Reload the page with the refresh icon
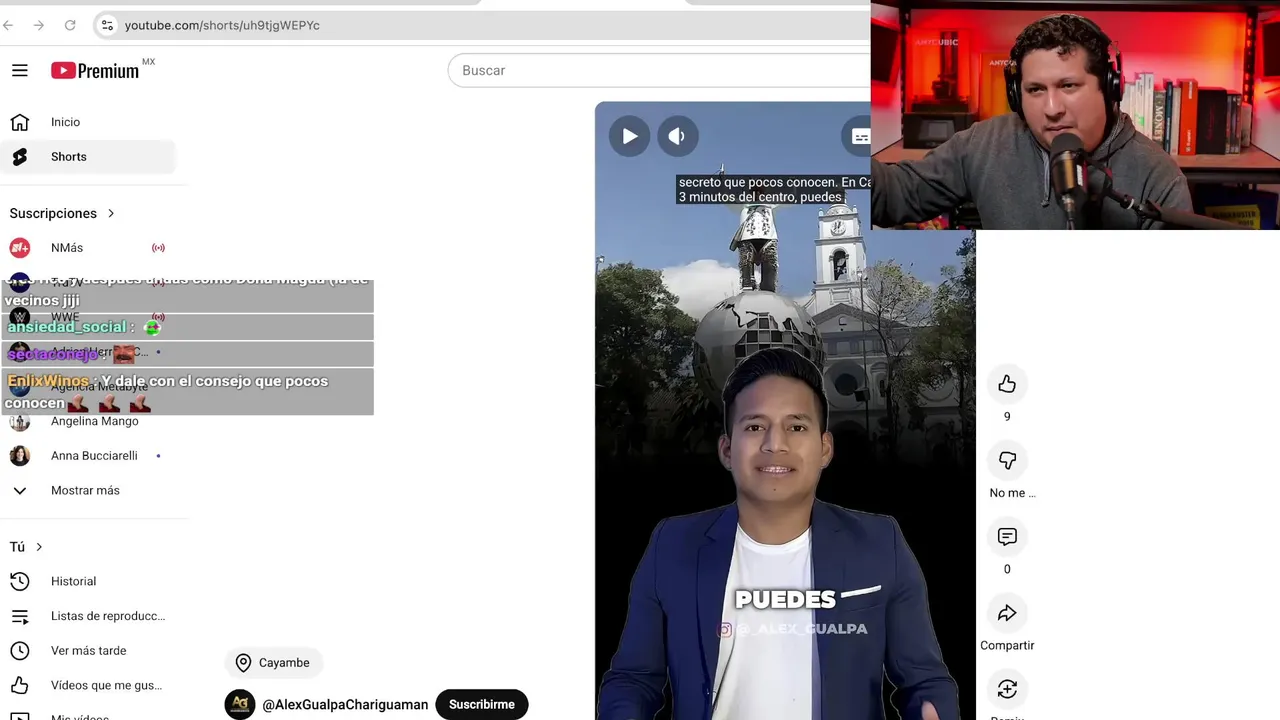This screenshot has height=720, width=1280. pyautogui.click(x=70, y=25)
